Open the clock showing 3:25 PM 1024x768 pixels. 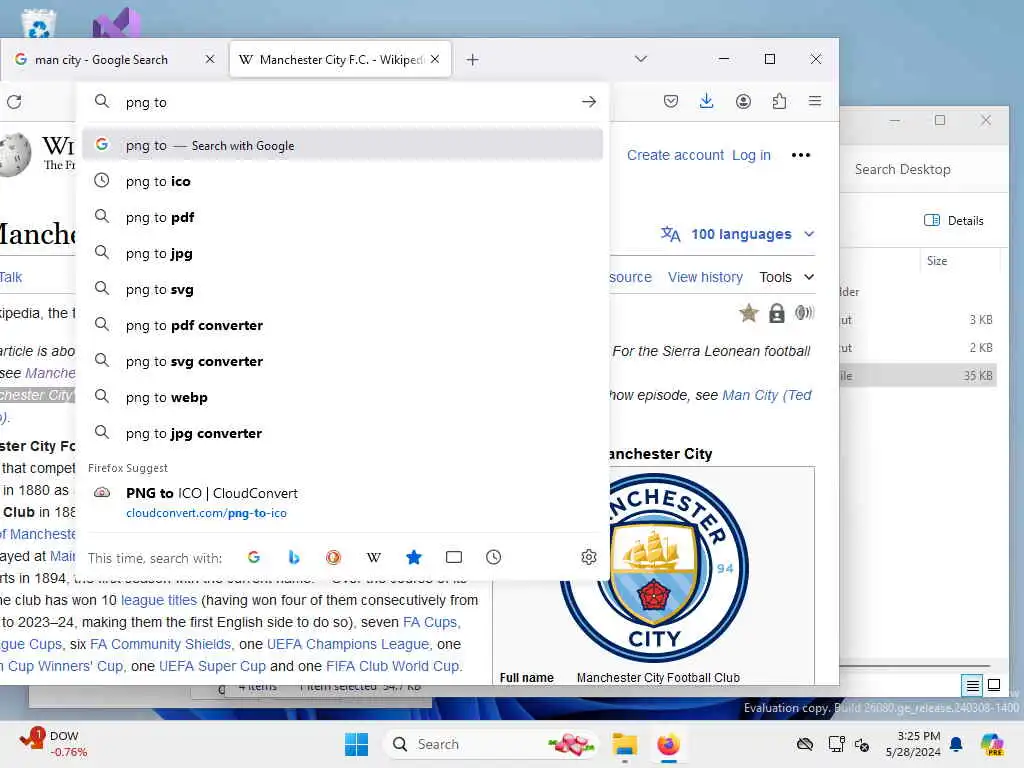913,744
